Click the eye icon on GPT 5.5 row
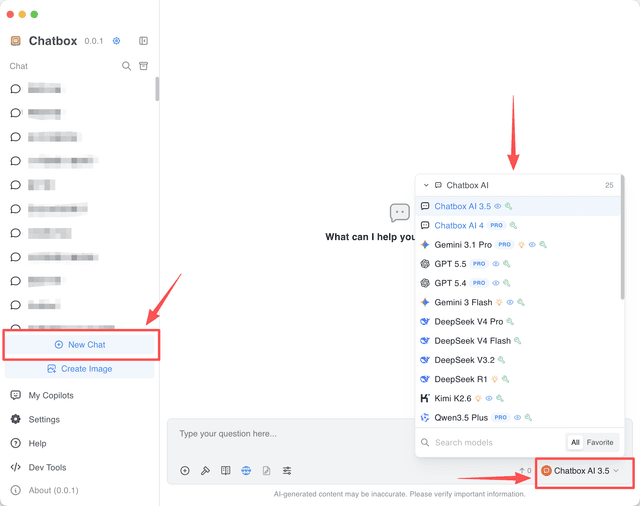This screenshot has width=640, height=506. 496,264
